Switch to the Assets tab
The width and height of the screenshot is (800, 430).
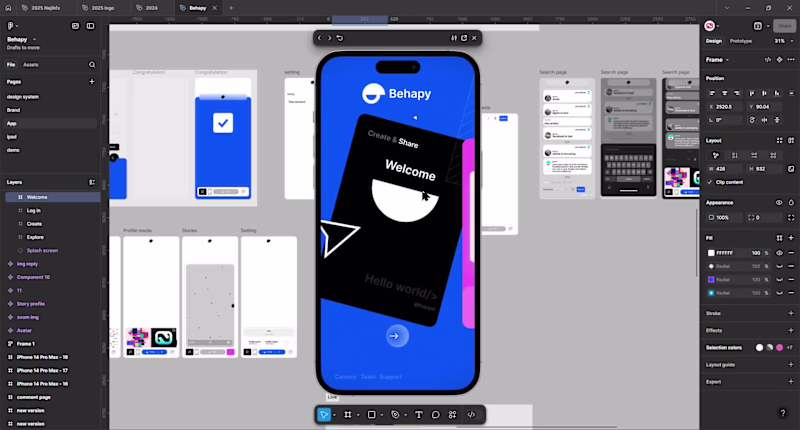click(31, 65)
